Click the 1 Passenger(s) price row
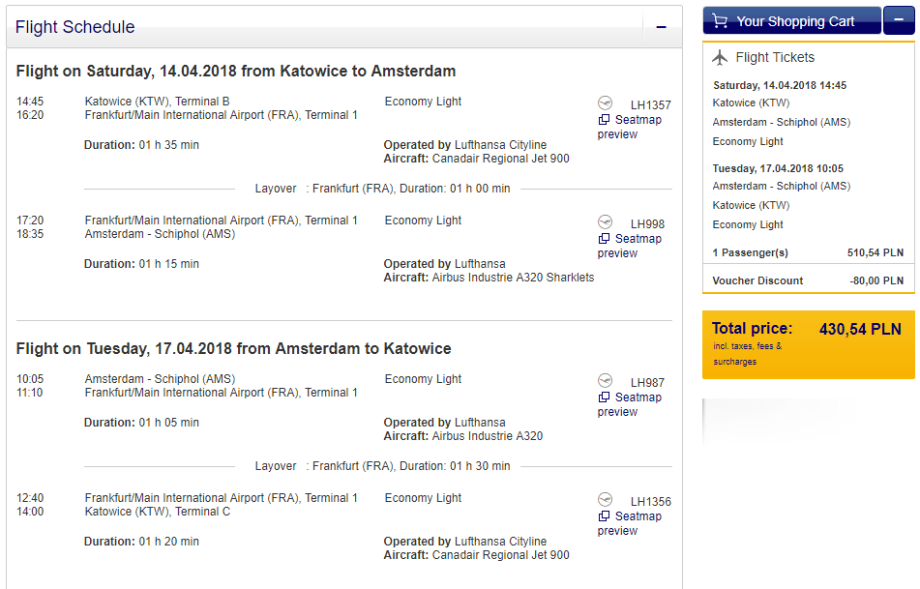This screenshot has width=920, height=589. point(808,253)
